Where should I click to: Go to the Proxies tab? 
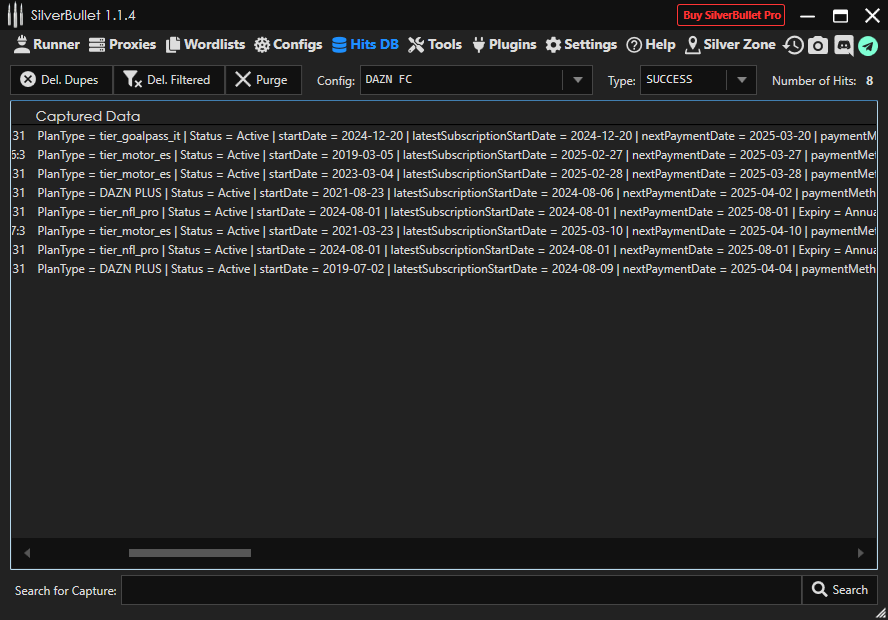tap(122, 45)
